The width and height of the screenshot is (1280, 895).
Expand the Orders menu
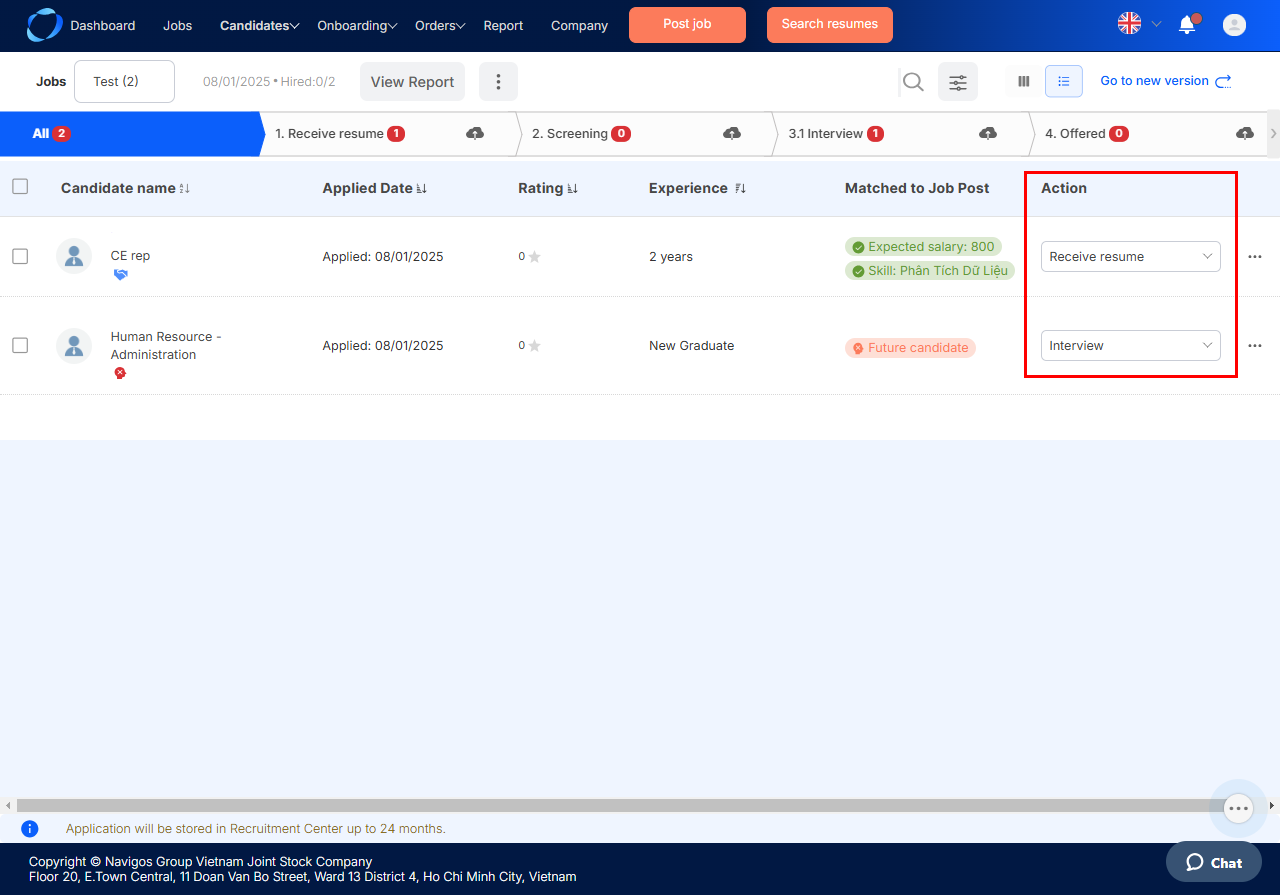(x=440, y=26)
